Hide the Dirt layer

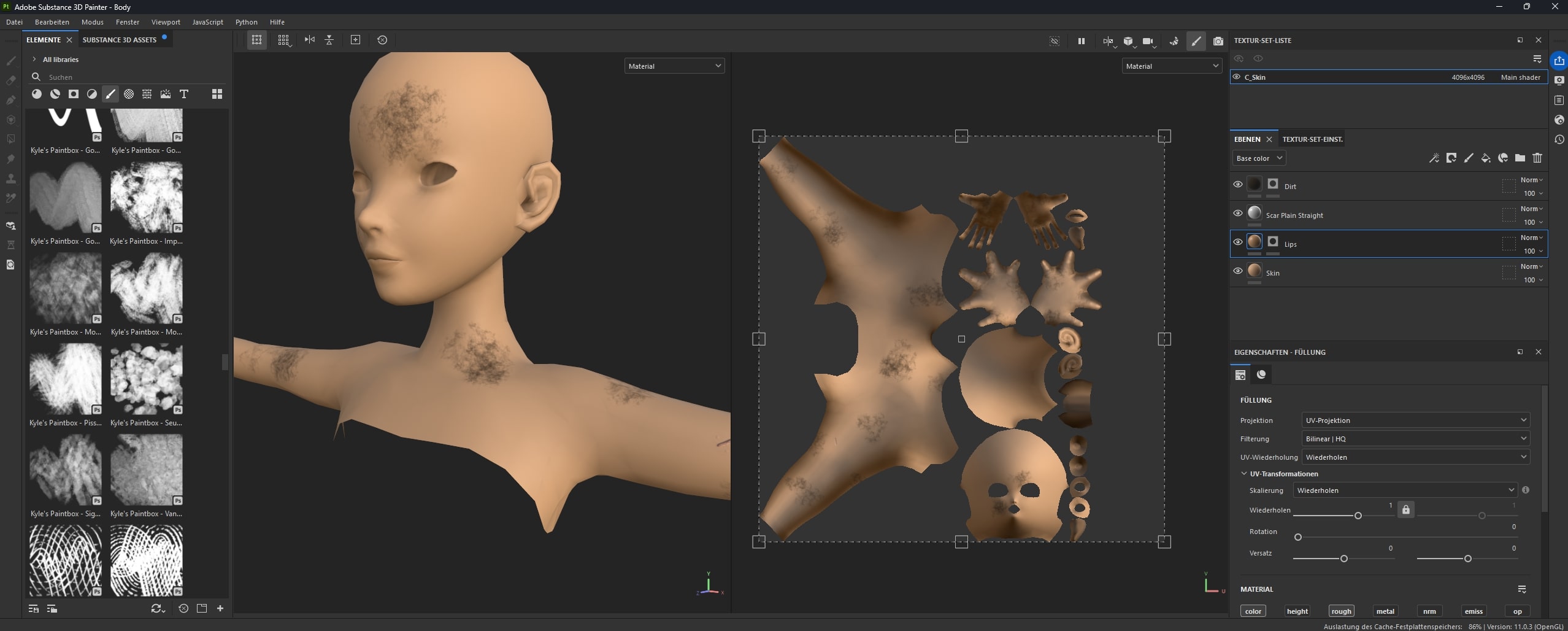1237,184
